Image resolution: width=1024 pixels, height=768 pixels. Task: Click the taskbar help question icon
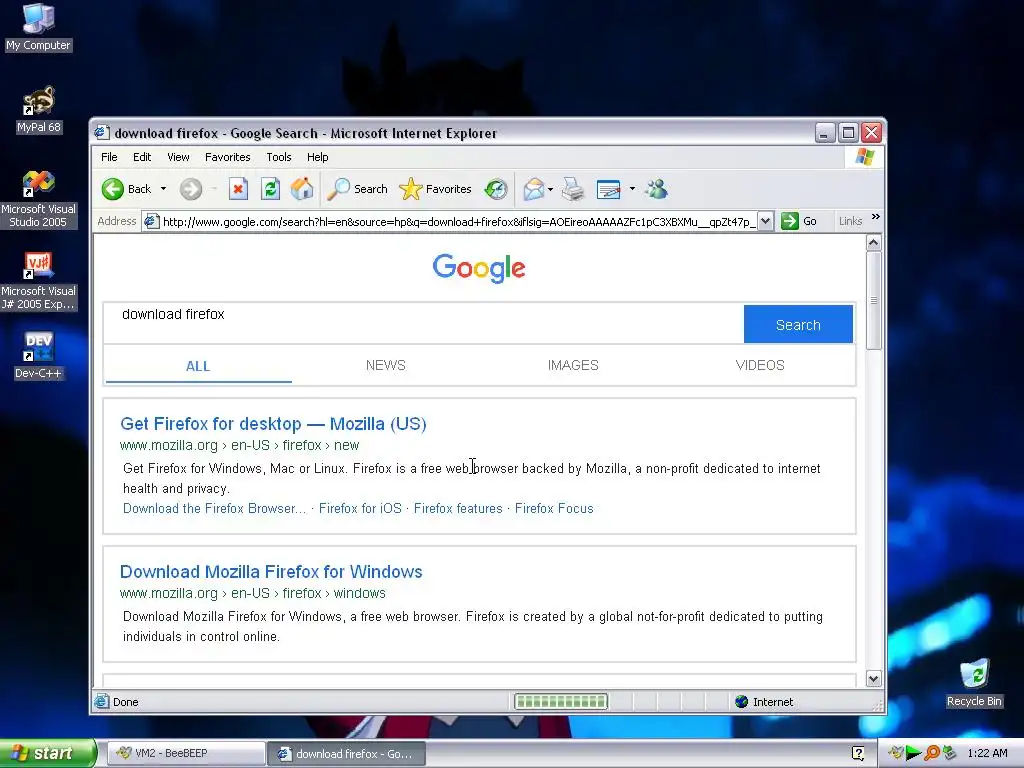pos(858,754)
